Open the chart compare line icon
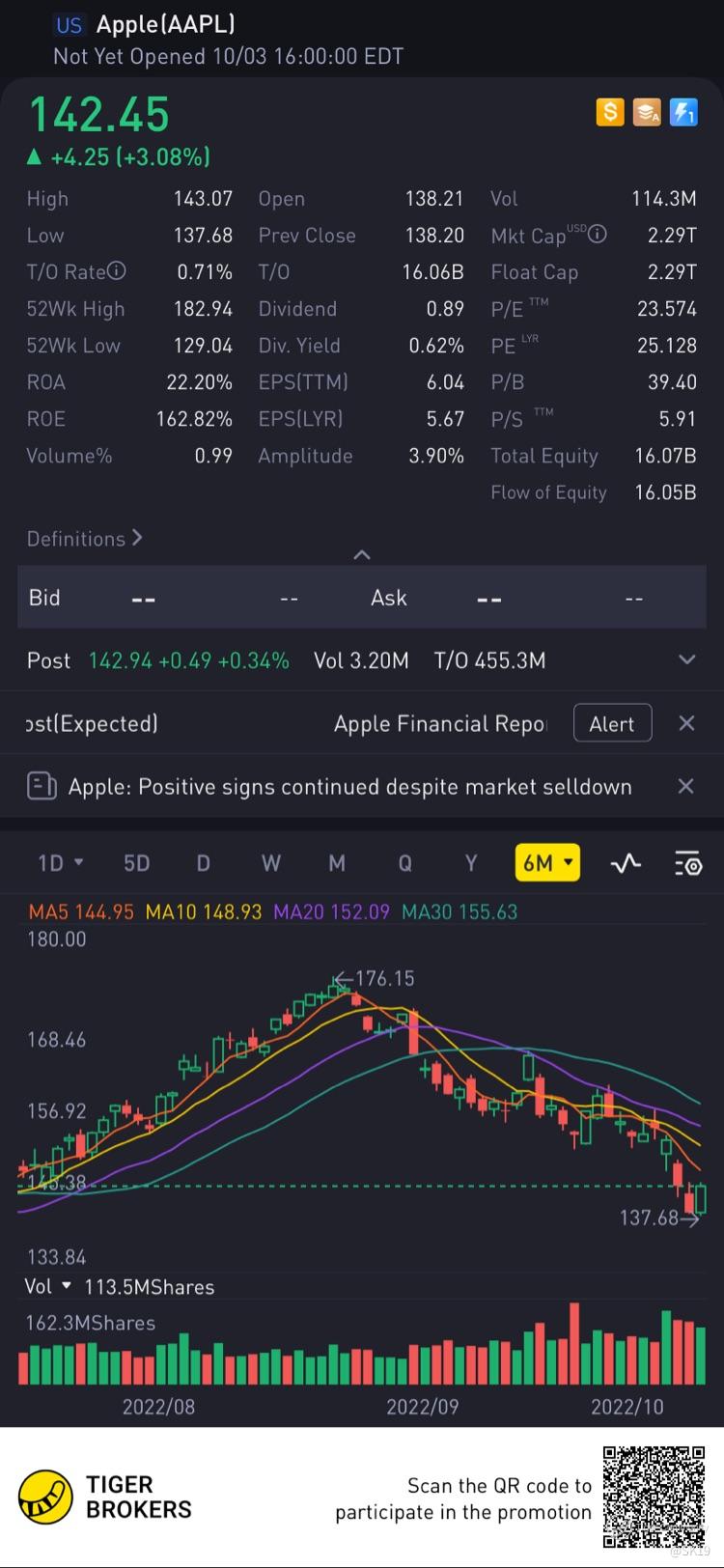 click(626, 862)
